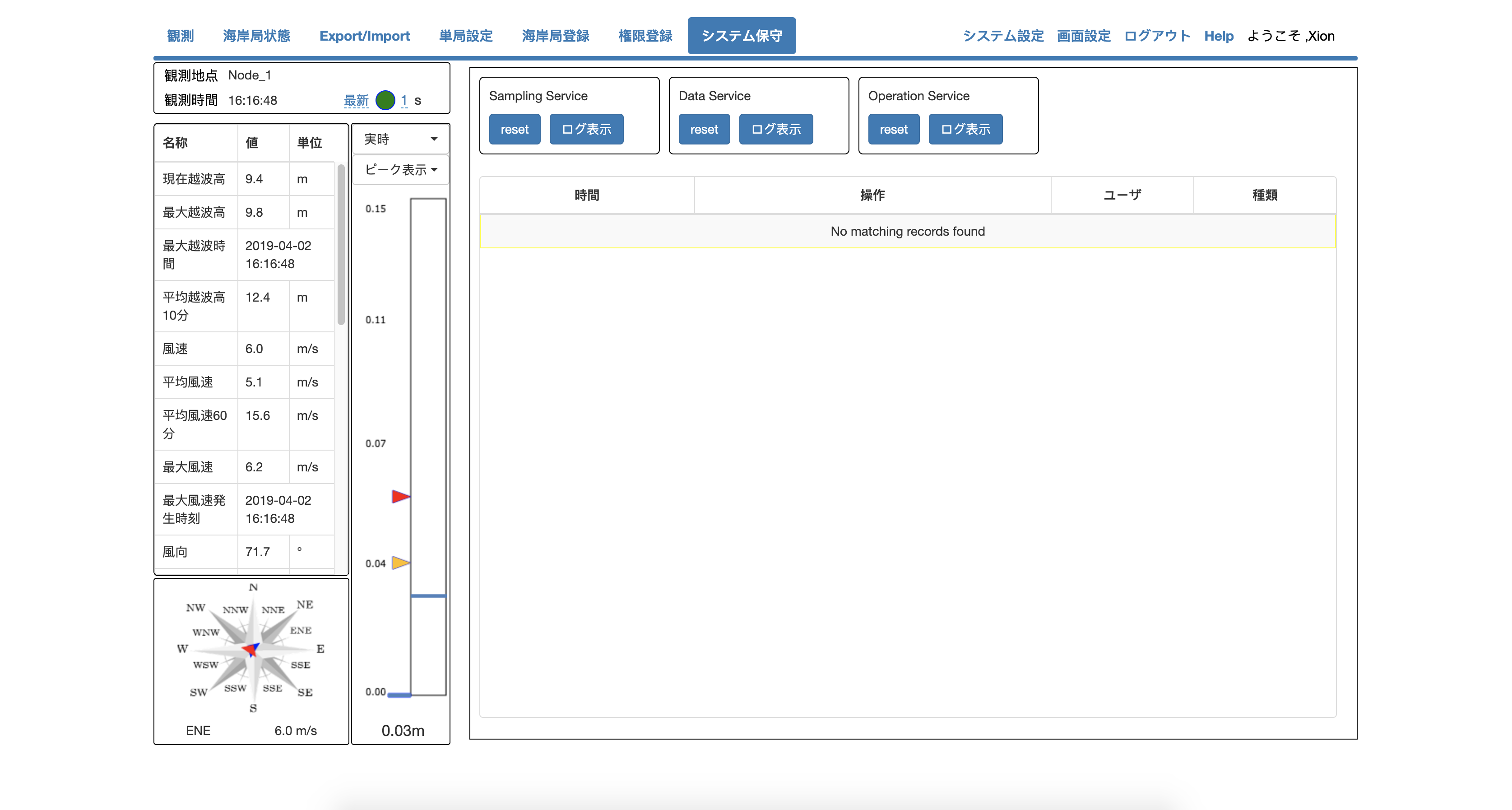Open the 海岸局状態 tab
The height and width of the screenshot is (810, 1512).
(256, 36)
